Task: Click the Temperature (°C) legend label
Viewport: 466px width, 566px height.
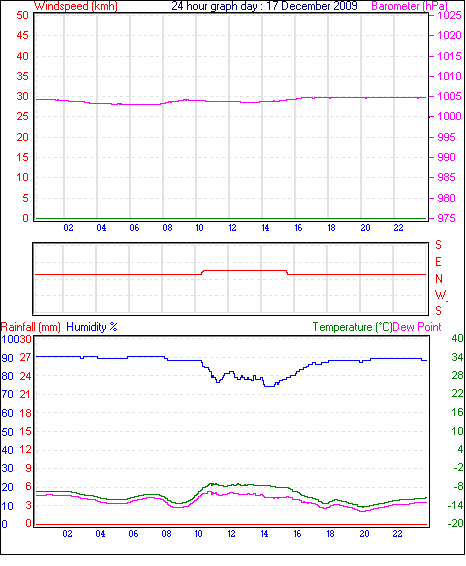Action: click(x=352, y=327)
